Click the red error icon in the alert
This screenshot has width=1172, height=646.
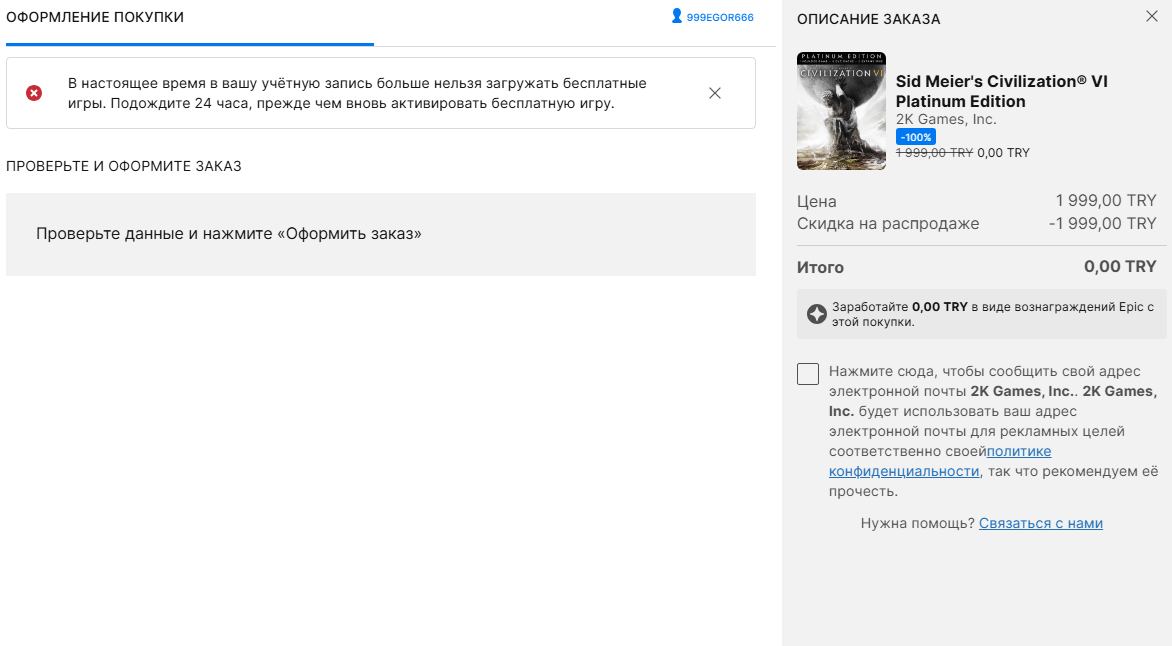34,93
